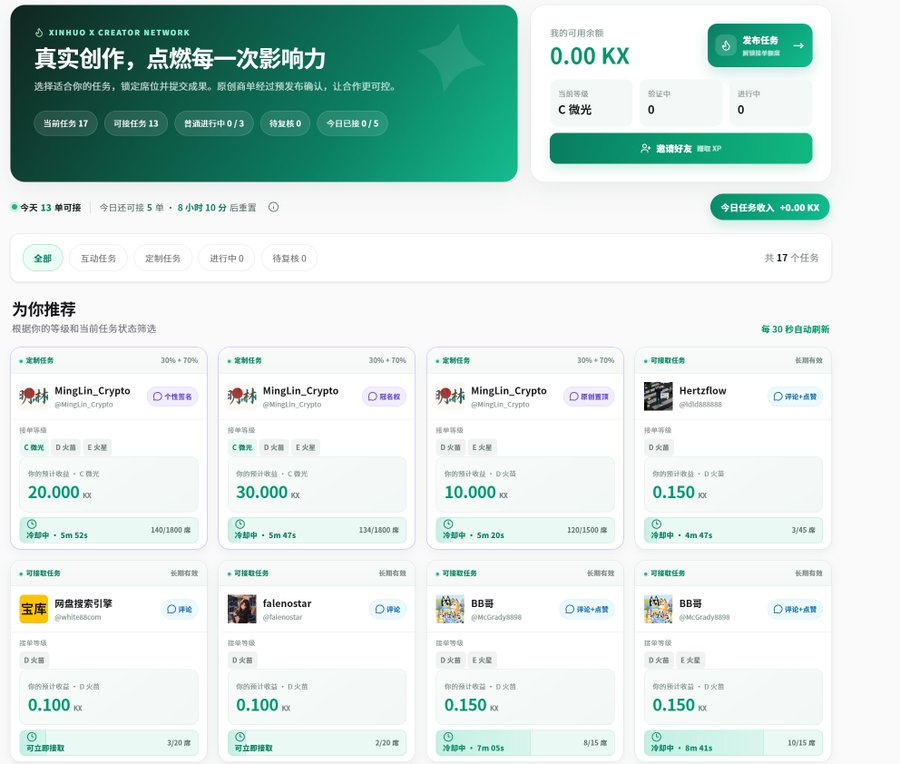Select the 全部 filter tab
Screen dimensions: 900x764
(x=42, y=258)
